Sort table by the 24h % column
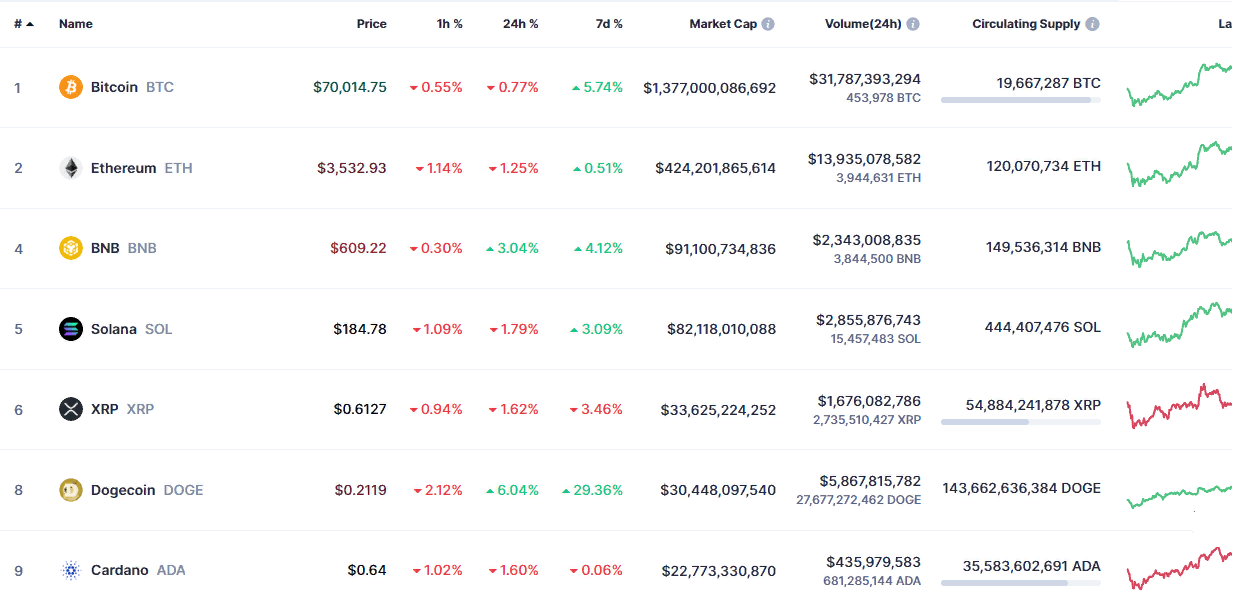Viewport: 1242px width, 598px height. [521, 24]
